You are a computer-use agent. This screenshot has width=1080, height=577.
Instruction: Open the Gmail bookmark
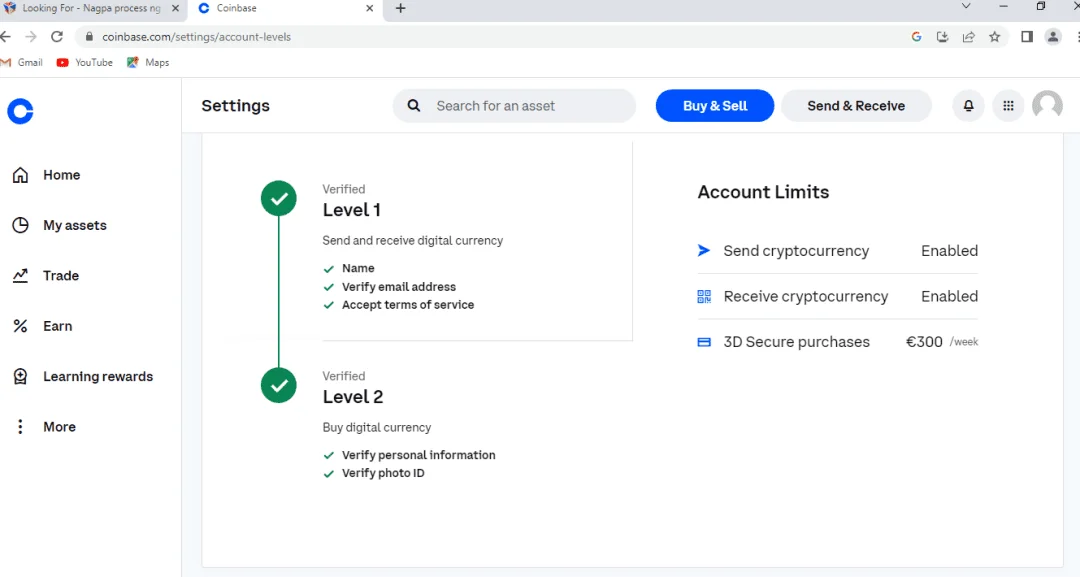pos(22,63)
